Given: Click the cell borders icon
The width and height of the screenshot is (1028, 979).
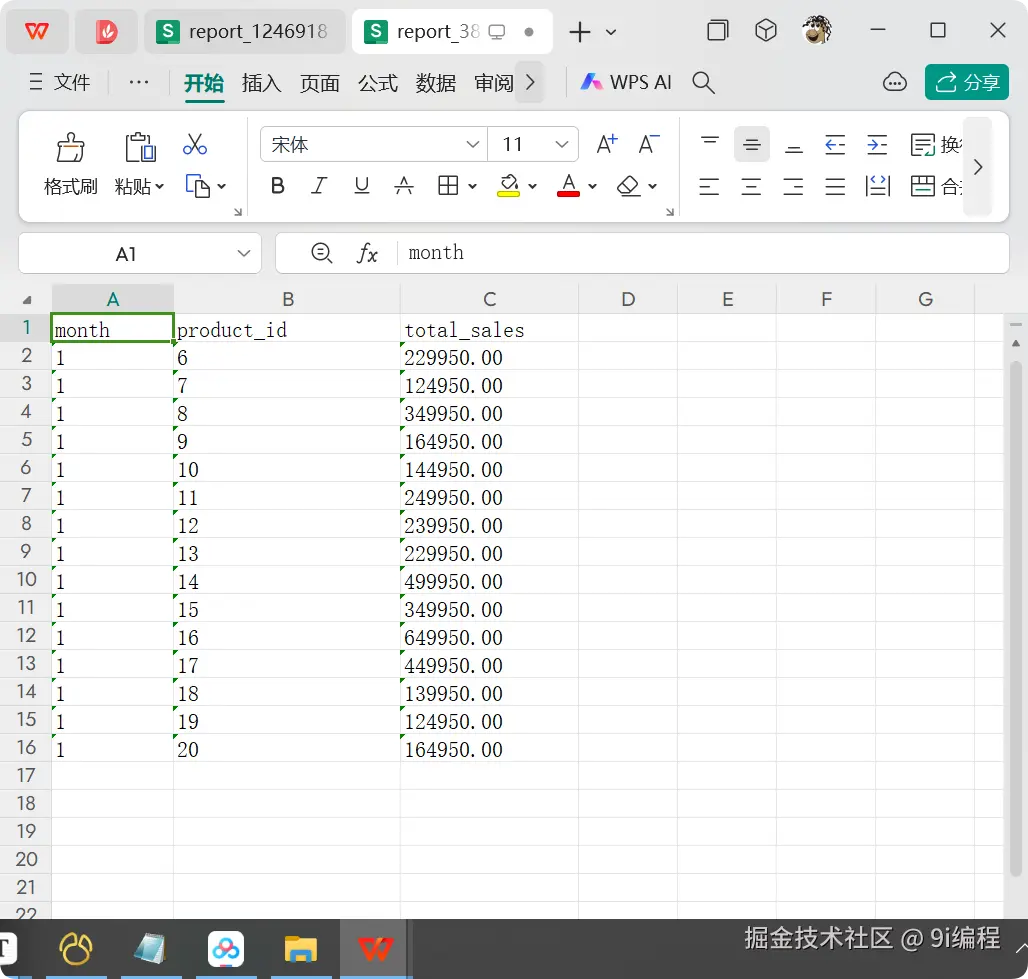Looking at the screenshot, I should tap(448, 186).
